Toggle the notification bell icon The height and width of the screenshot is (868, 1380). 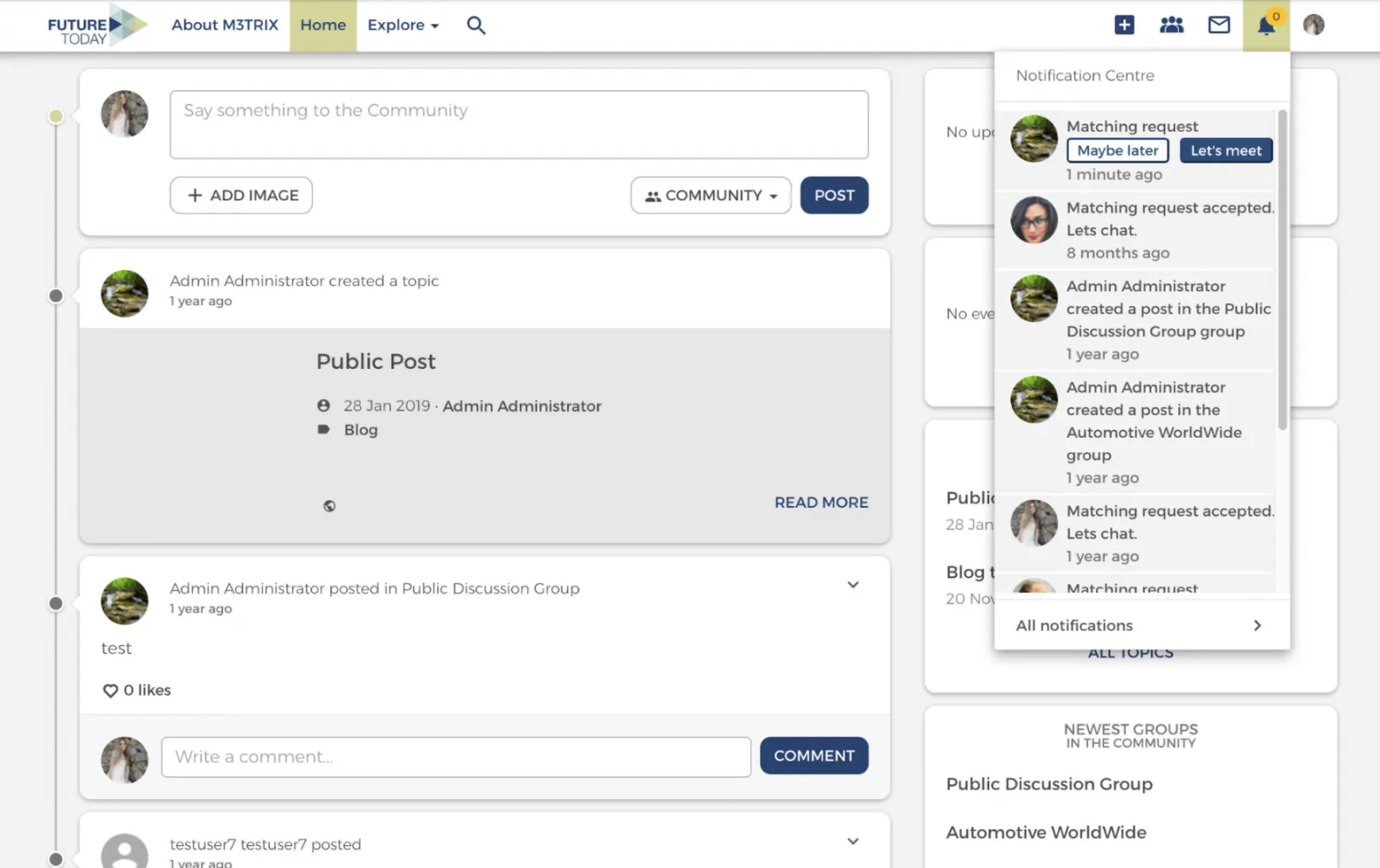tap(1266, 26)
